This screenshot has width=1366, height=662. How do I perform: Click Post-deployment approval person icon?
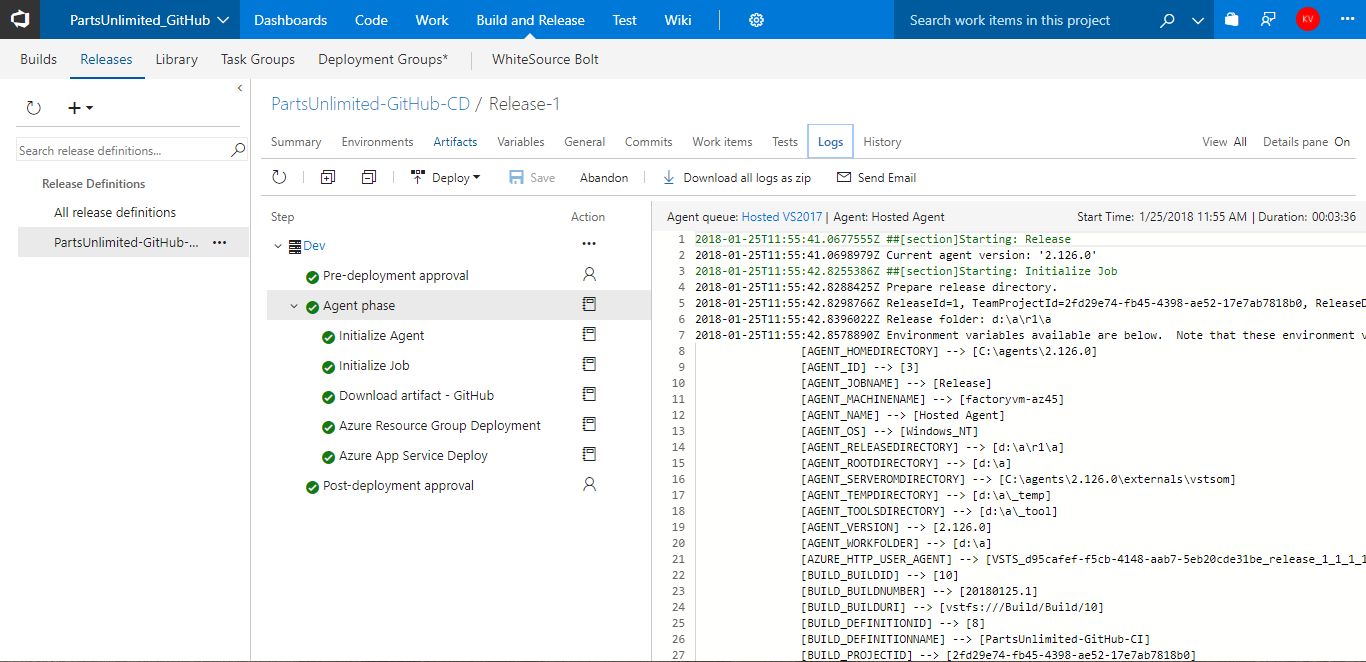tap(589, 484)
